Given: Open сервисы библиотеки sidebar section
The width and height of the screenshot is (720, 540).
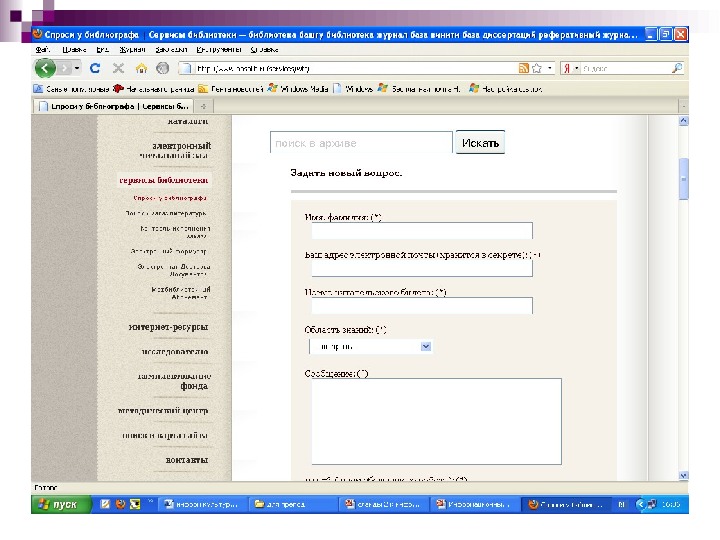Looking at the screenshot, I should pyautogui.click(x=163, y=180).
